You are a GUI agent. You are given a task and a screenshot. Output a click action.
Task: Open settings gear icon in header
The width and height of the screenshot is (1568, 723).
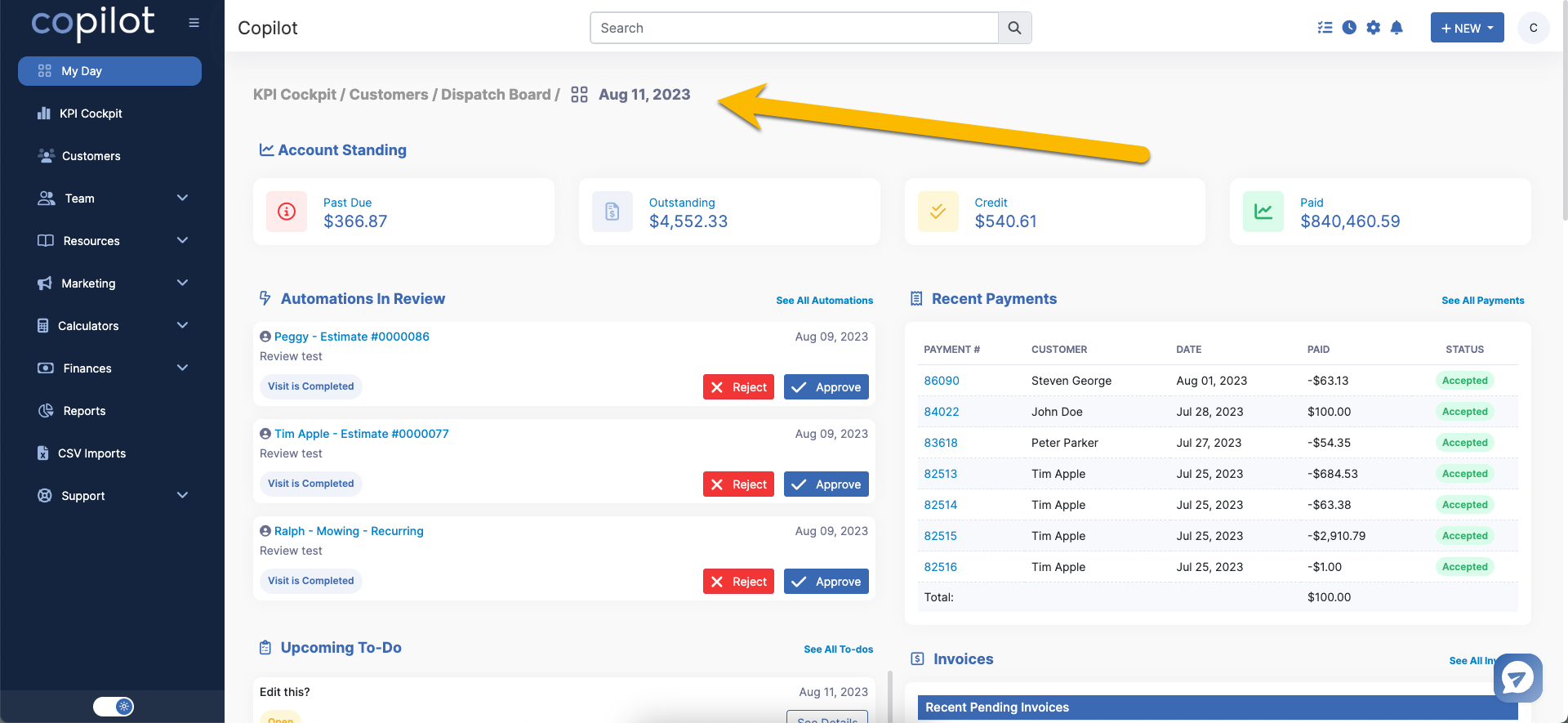[1374, 28]
